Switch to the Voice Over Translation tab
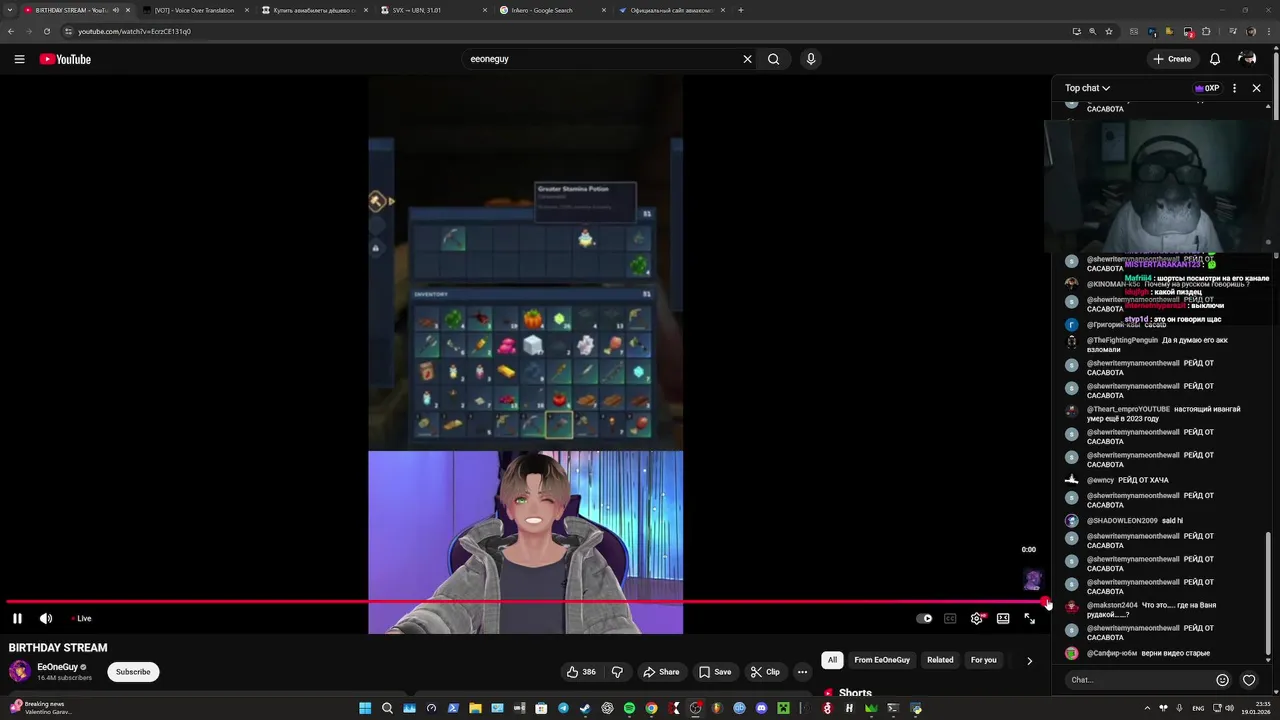This screenshot has height=720, width=1280. click(x=194, y=10)
